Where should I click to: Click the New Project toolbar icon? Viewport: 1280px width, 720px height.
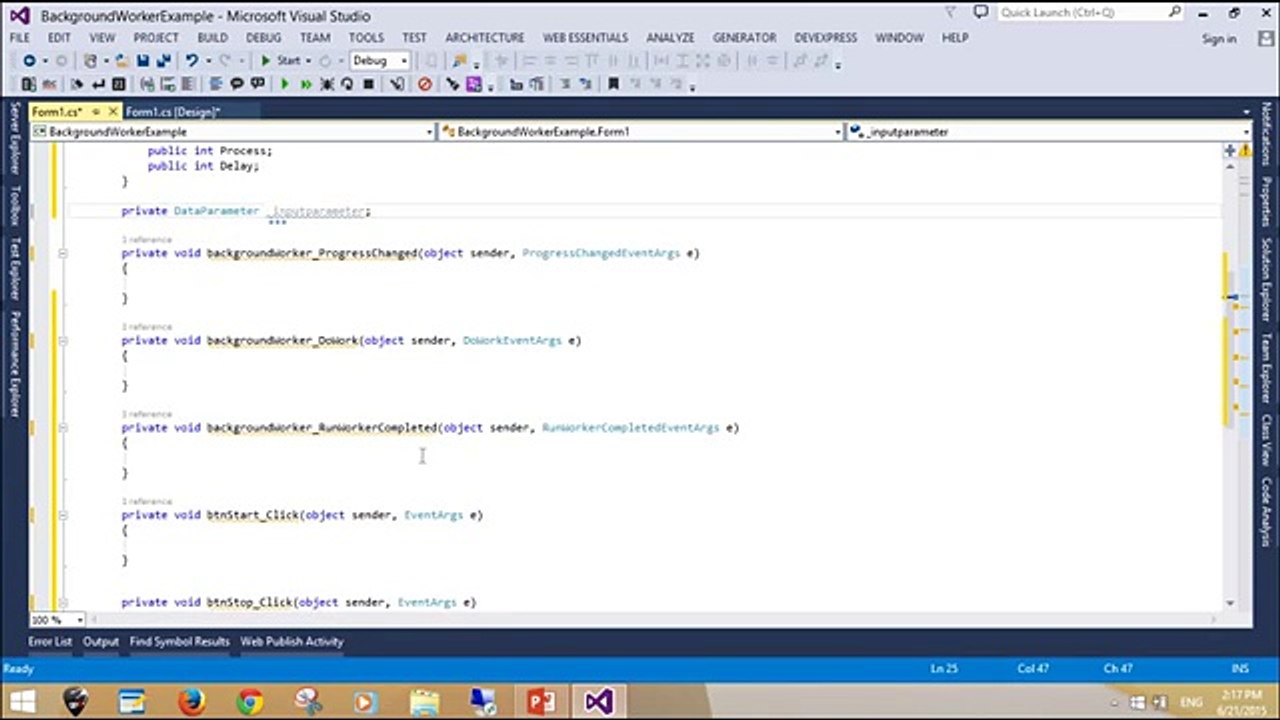90,61
